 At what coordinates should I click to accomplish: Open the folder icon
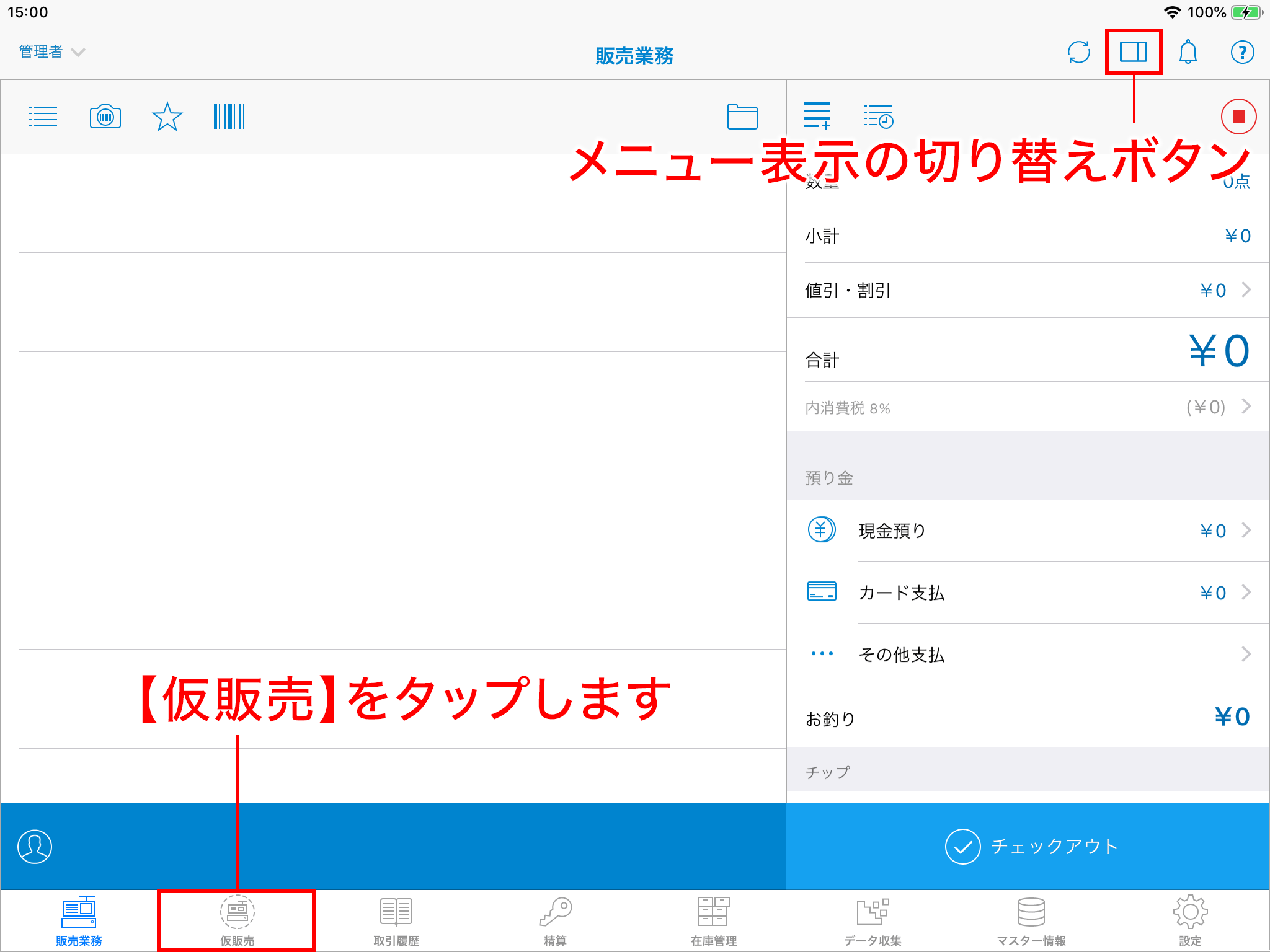click(x=742, y=117)
